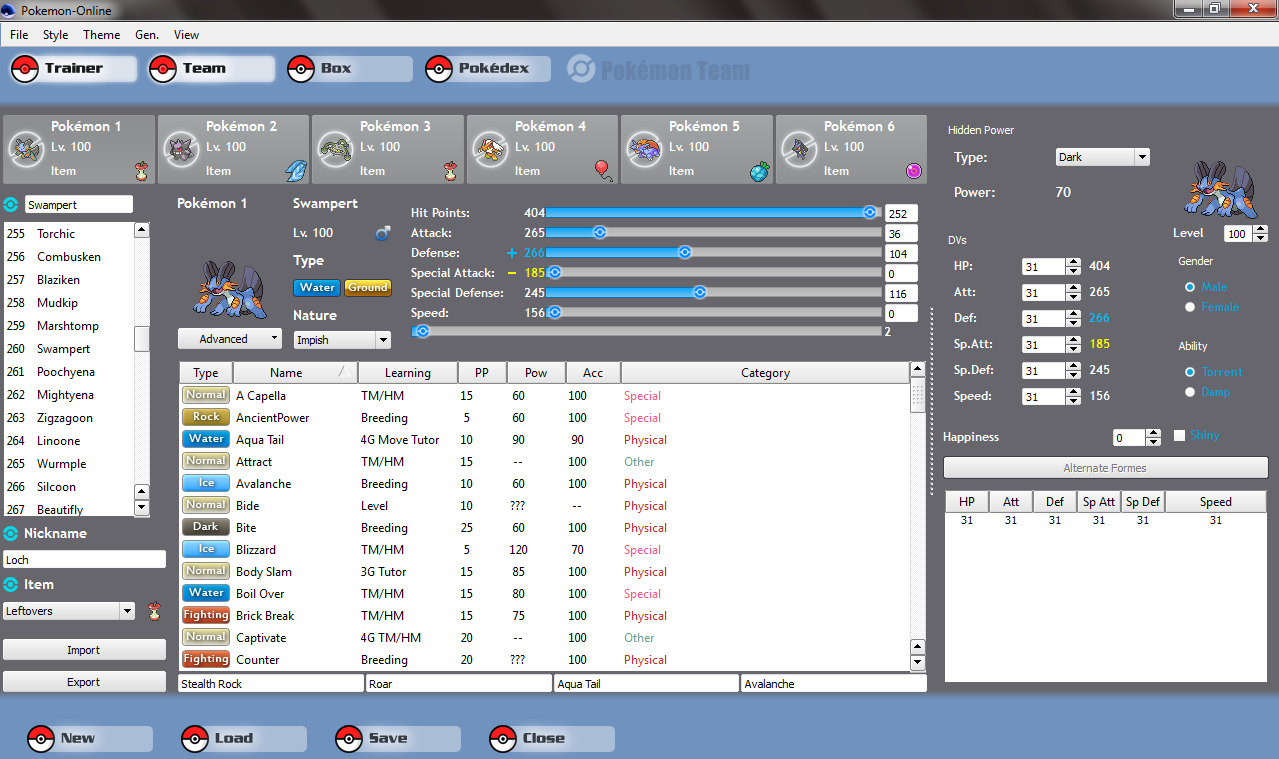This screenshot has height=759, width=1279.
Task: Open the Gen. menu
Action: click(x=147, y=34)
